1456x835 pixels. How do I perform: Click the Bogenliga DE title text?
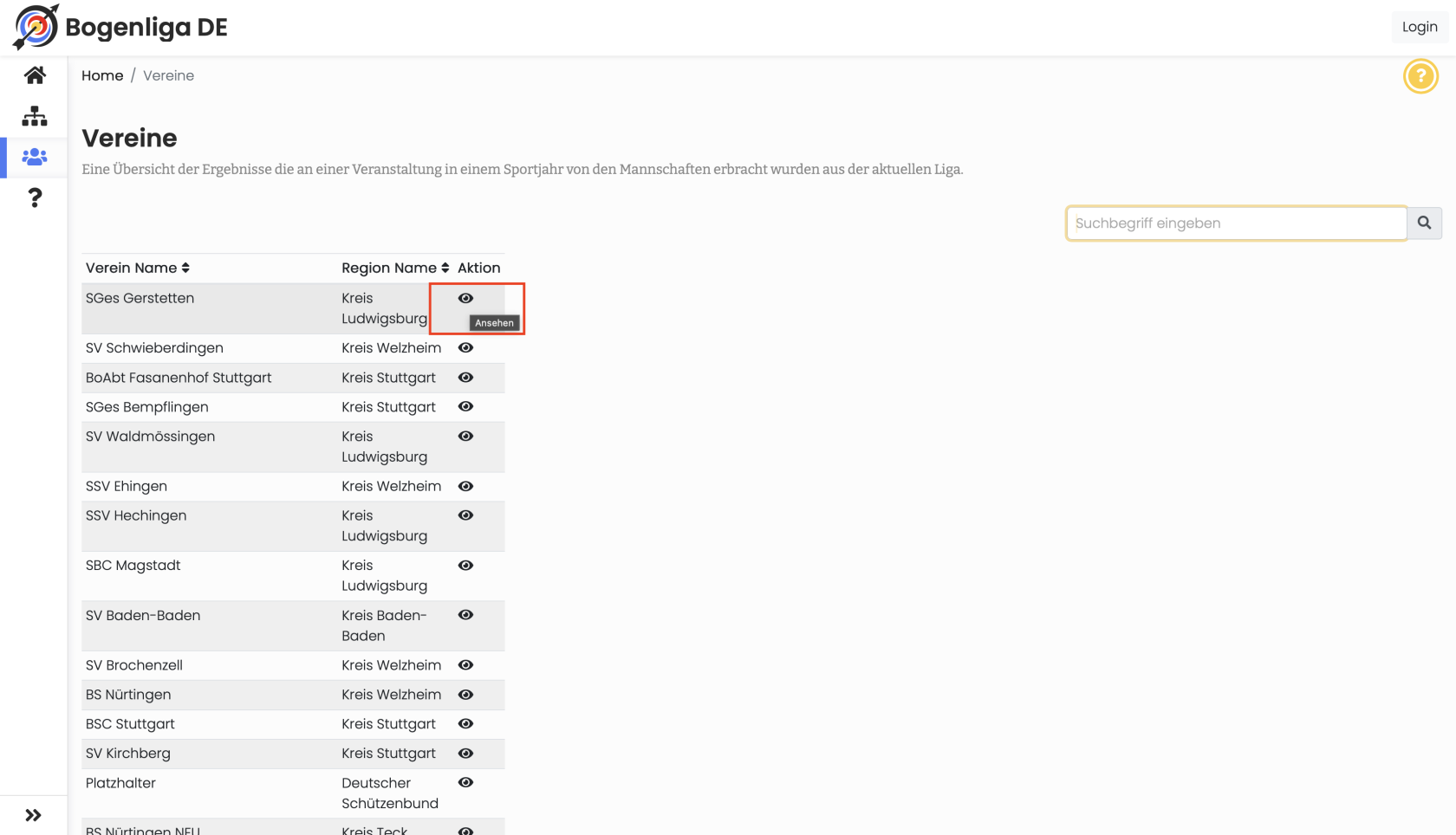click(146, 27)
